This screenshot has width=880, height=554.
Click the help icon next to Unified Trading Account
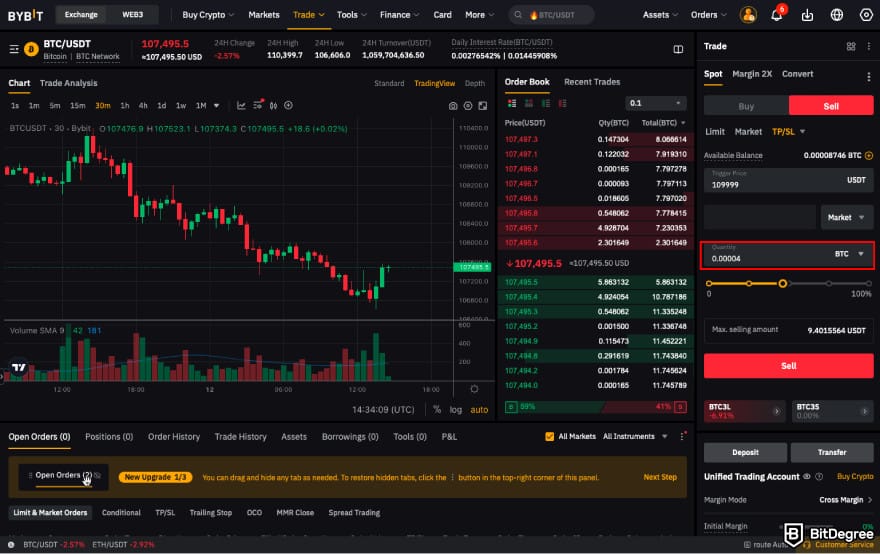point(819,477)
